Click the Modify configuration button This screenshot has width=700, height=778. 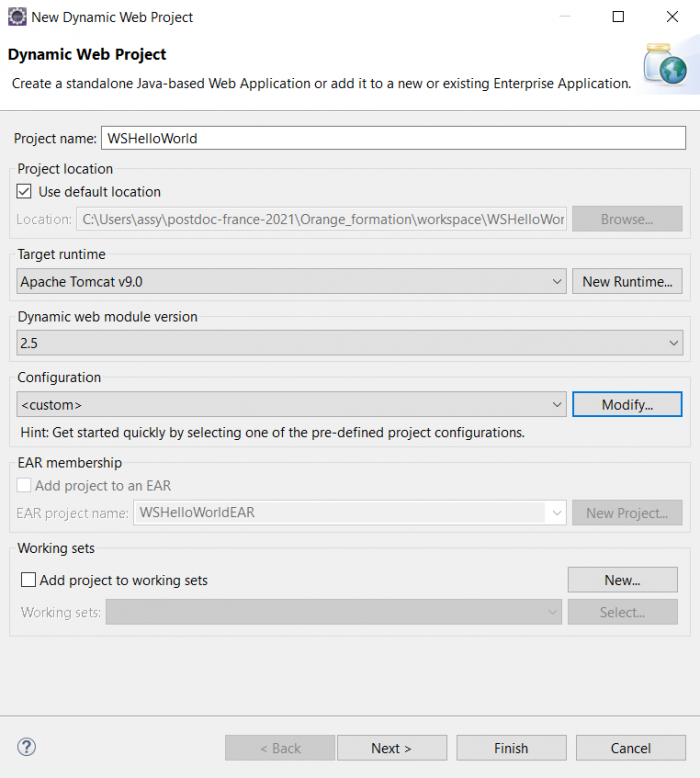point(627,404)
